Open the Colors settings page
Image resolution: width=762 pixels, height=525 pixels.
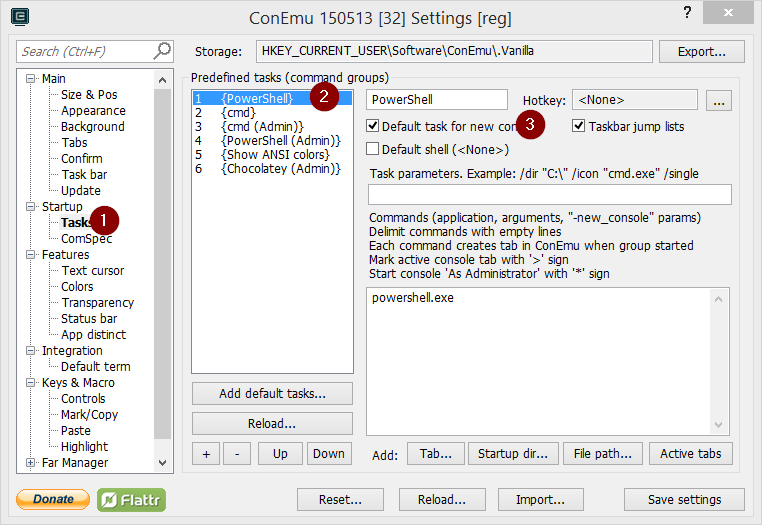point(77,287)
